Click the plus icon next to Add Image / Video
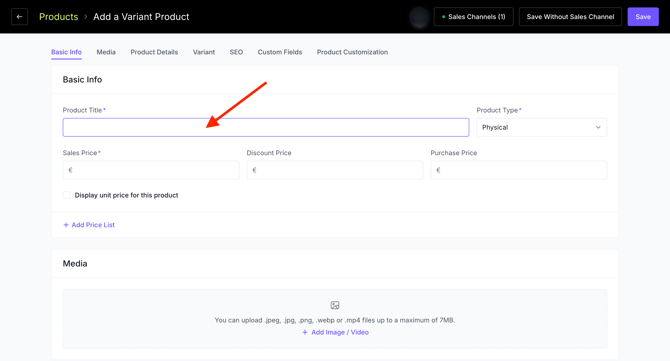This screenshot has height=361, width=670. pos(305,332)
